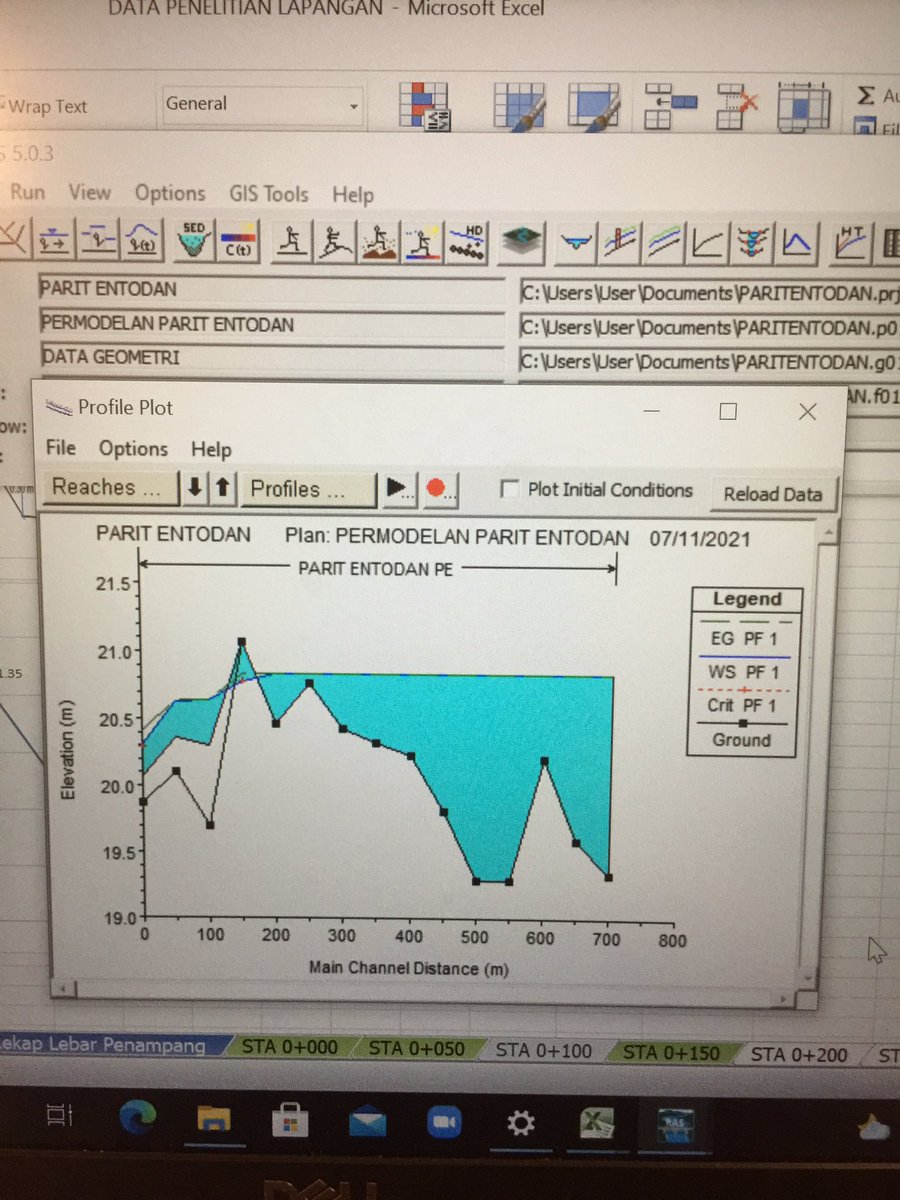
Task: Click Excel Delete cells icon
Action: (736, 105)
